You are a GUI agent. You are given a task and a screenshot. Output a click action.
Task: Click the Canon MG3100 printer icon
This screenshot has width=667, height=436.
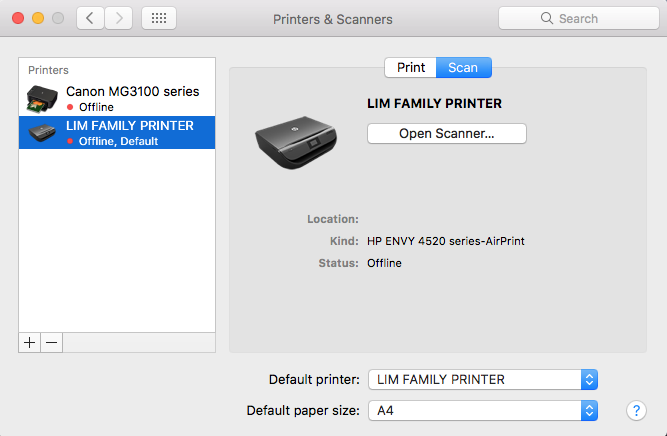[41, 98]
